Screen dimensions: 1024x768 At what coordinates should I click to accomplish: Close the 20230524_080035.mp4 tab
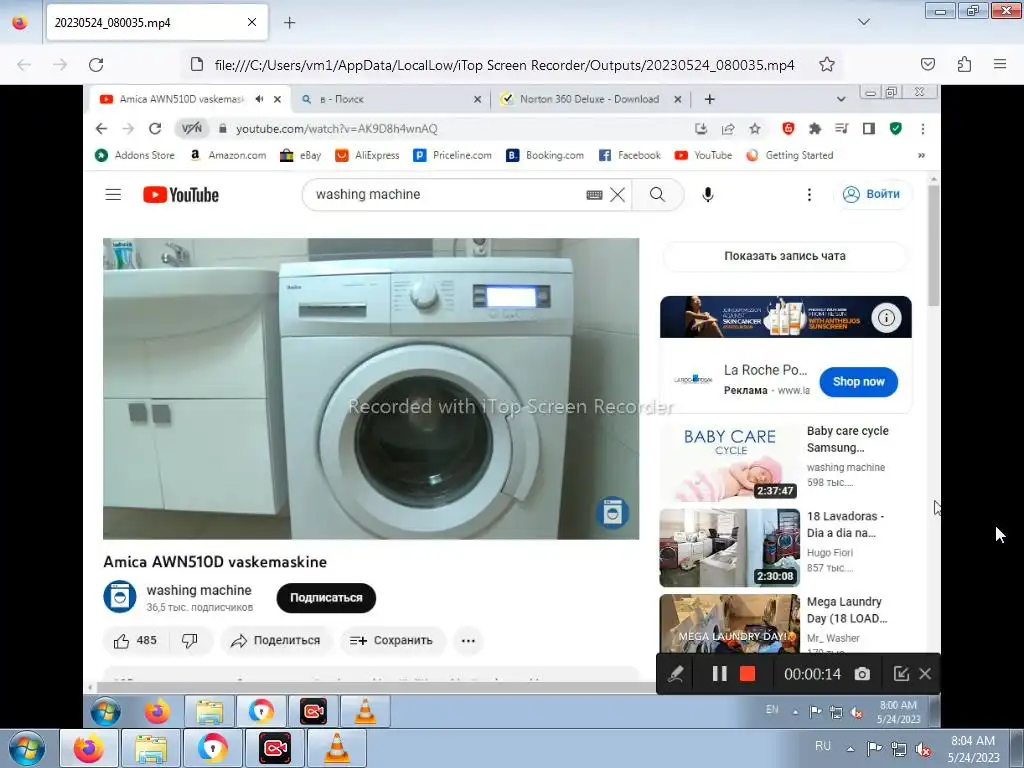pyautogui.click(x=252, y=22)
